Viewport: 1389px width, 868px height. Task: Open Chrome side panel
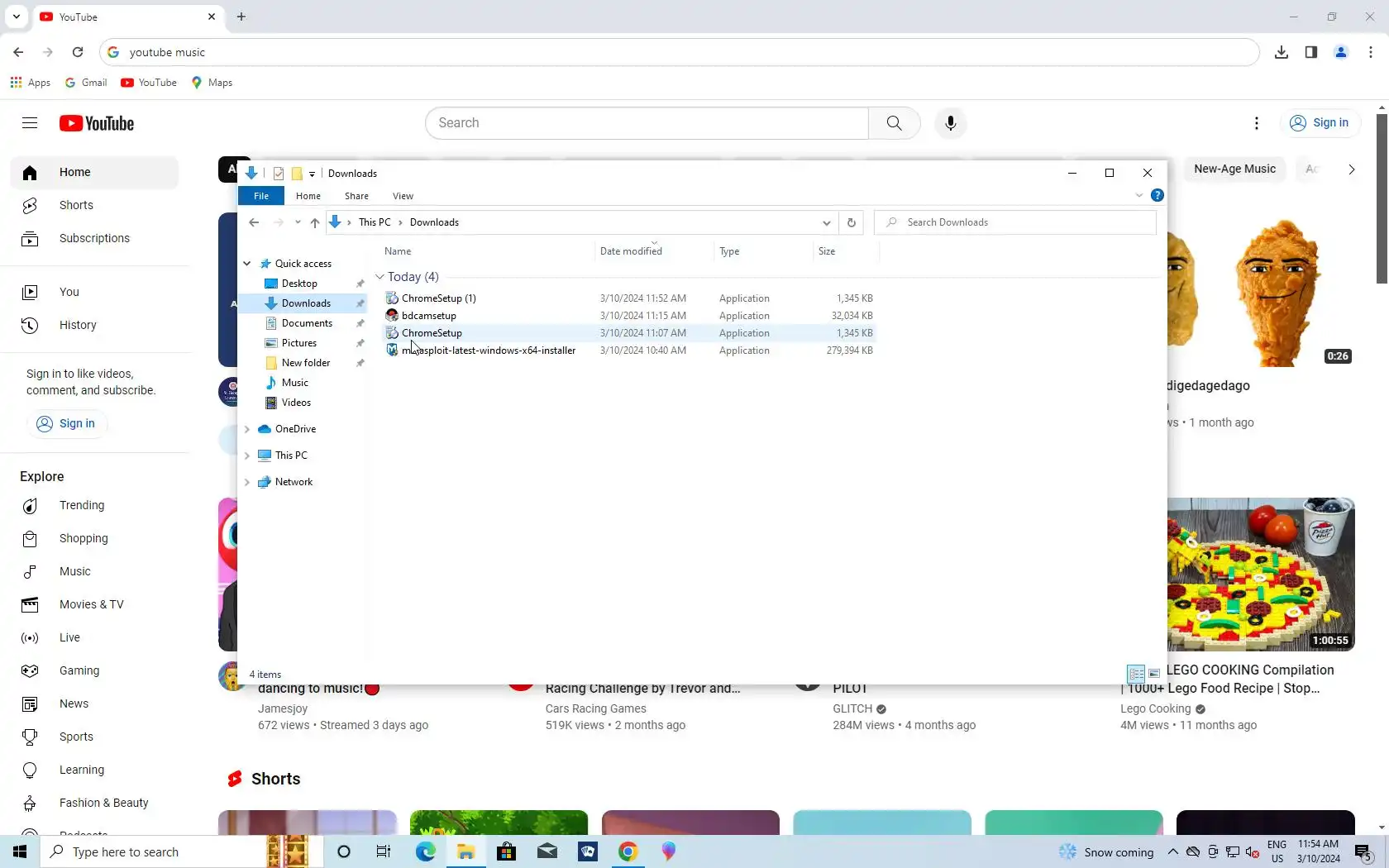[x=1311, y=52]
